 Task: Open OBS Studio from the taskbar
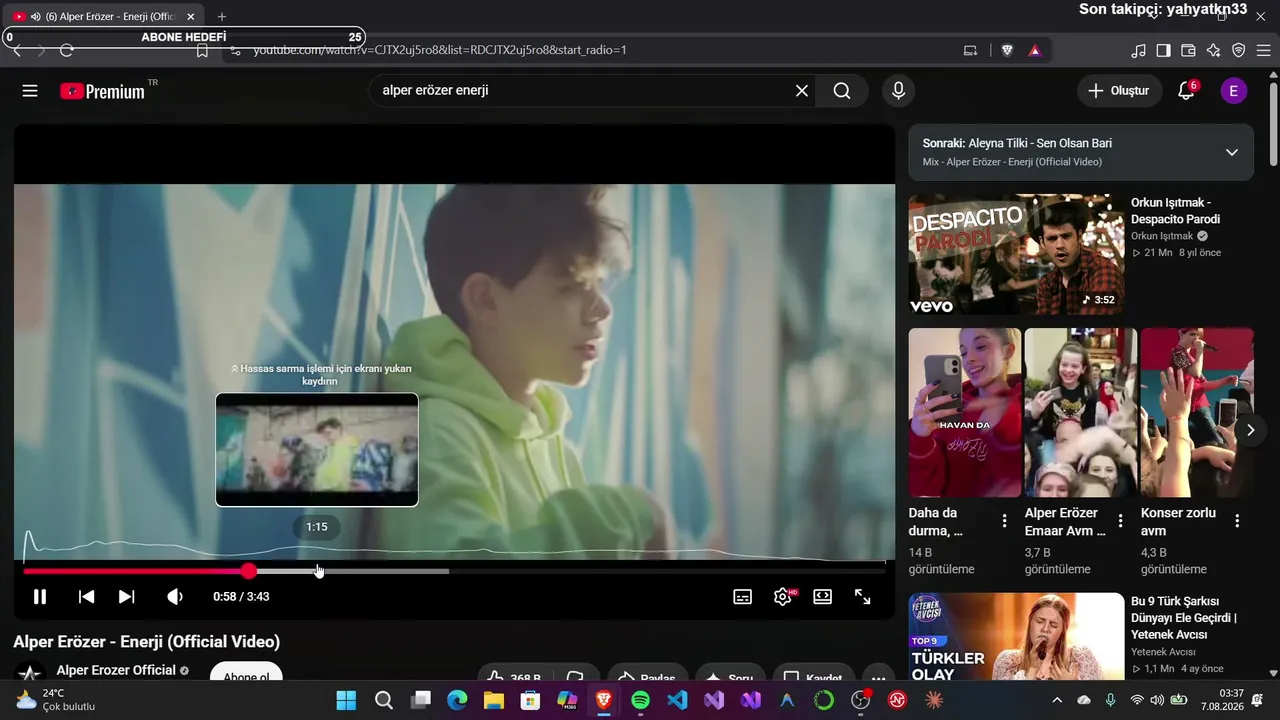pos(861,700)
